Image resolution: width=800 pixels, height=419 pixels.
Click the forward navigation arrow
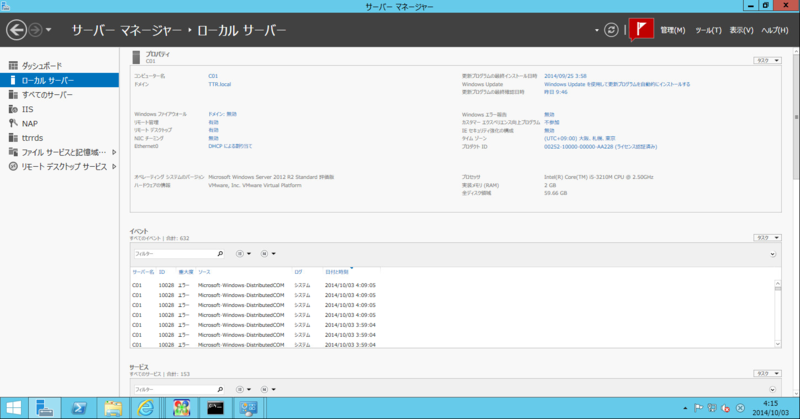(35, 30)
